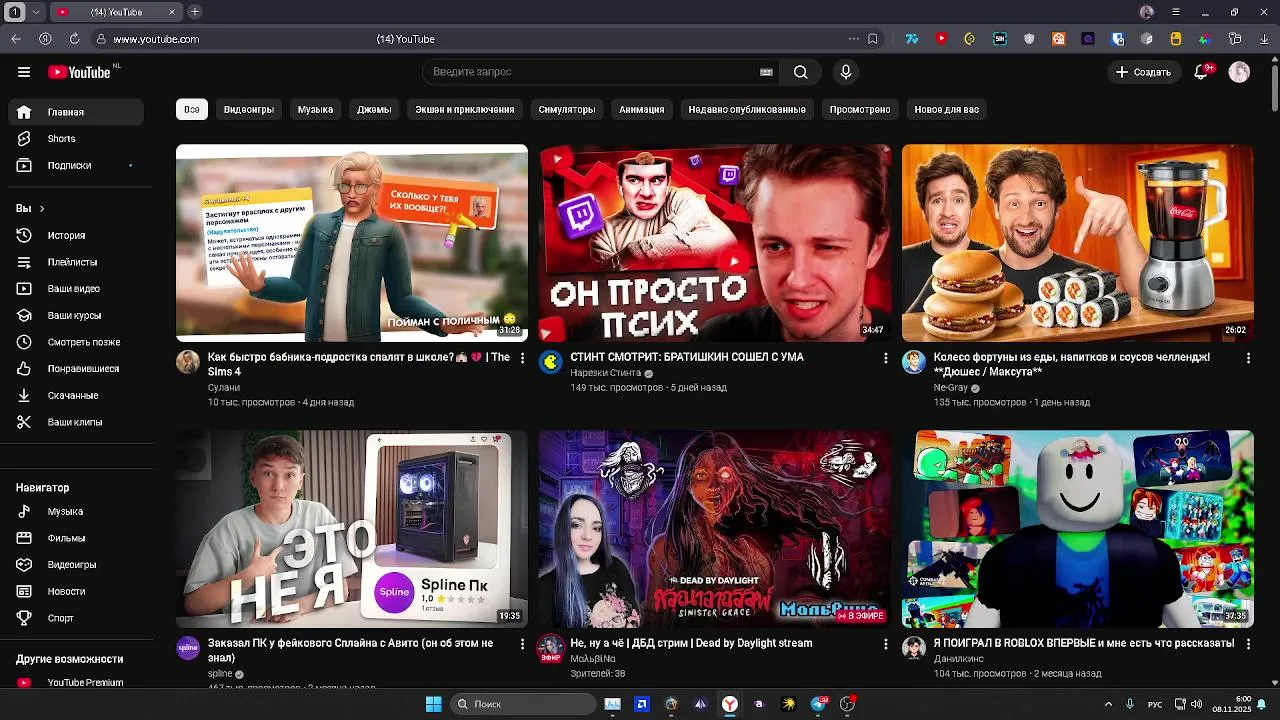Open Ваши видео in sidebar
1280x720 pixels.
tap(76, 289)
